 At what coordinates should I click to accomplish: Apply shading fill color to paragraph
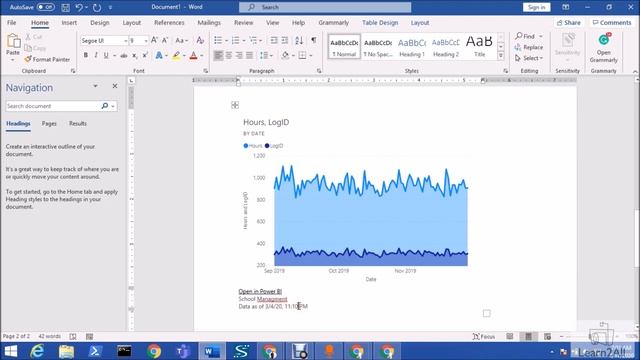285,55
